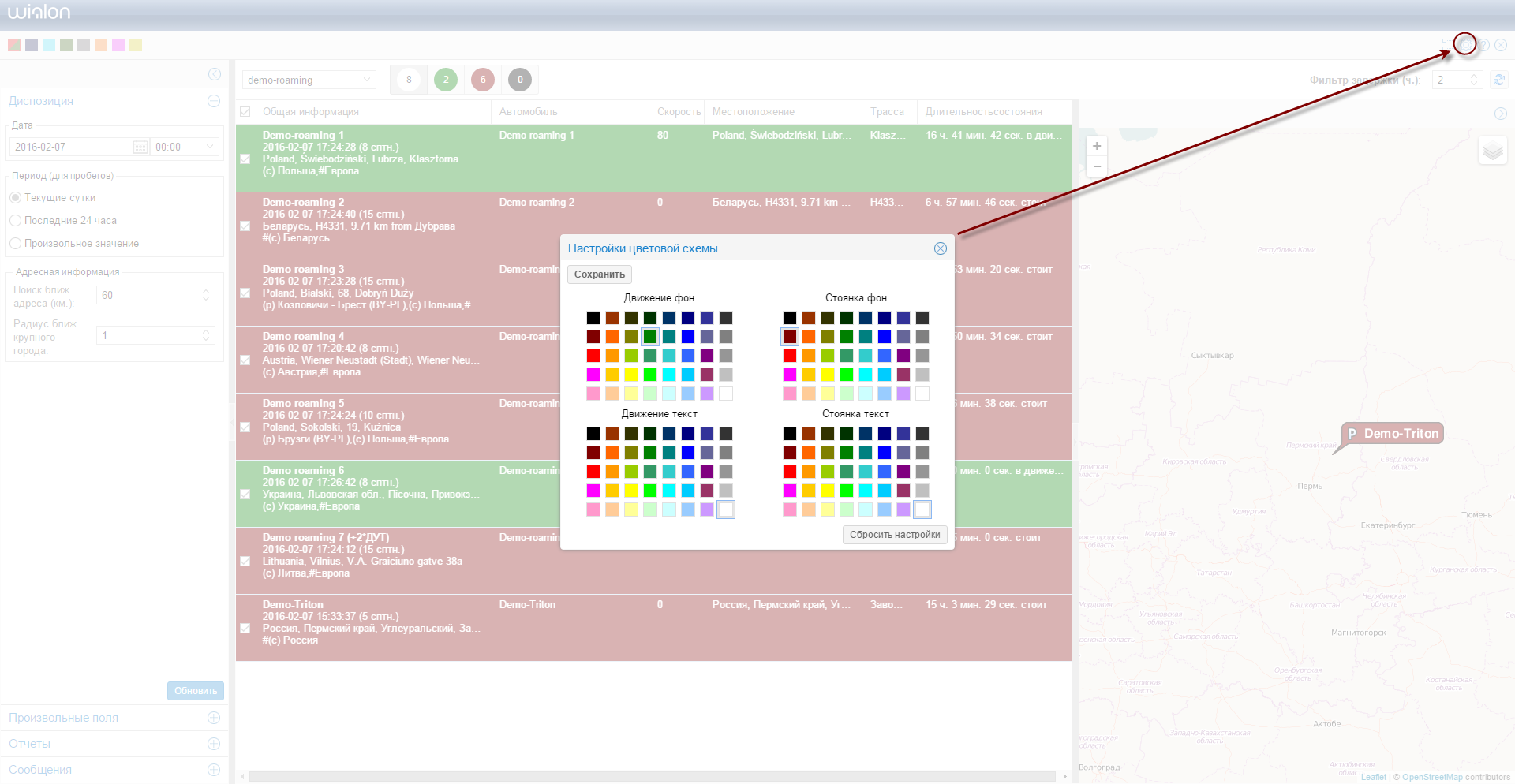Pick dark red swatch under 'Стоянка фон'
Viewport: 1515px width, 784px height.
click(790, 337)
